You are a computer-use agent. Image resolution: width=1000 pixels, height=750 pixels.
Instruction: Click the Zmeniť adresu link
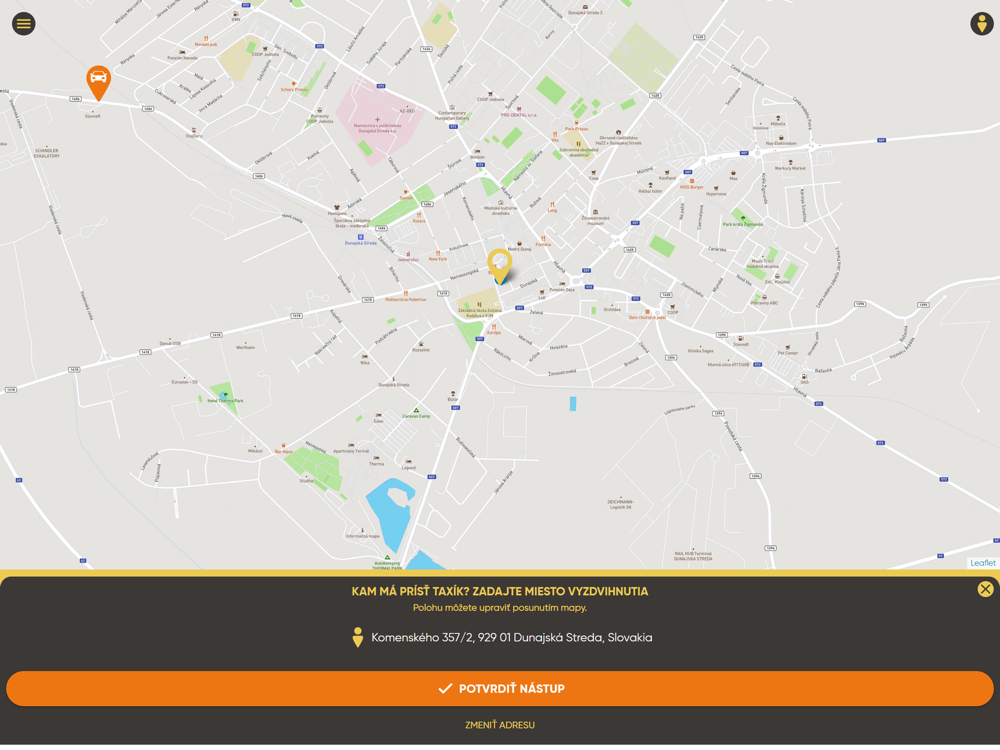(x=499, y=724)
